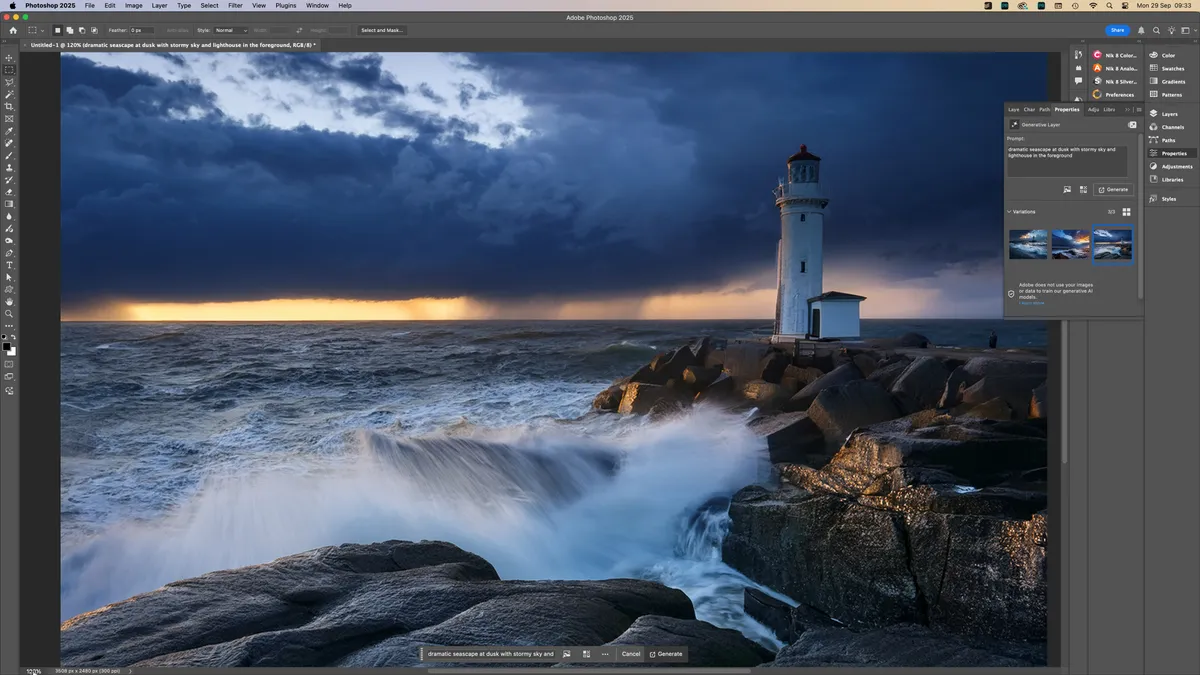
Task: Switch Variations to grid view
Action: pos(1126,211)
